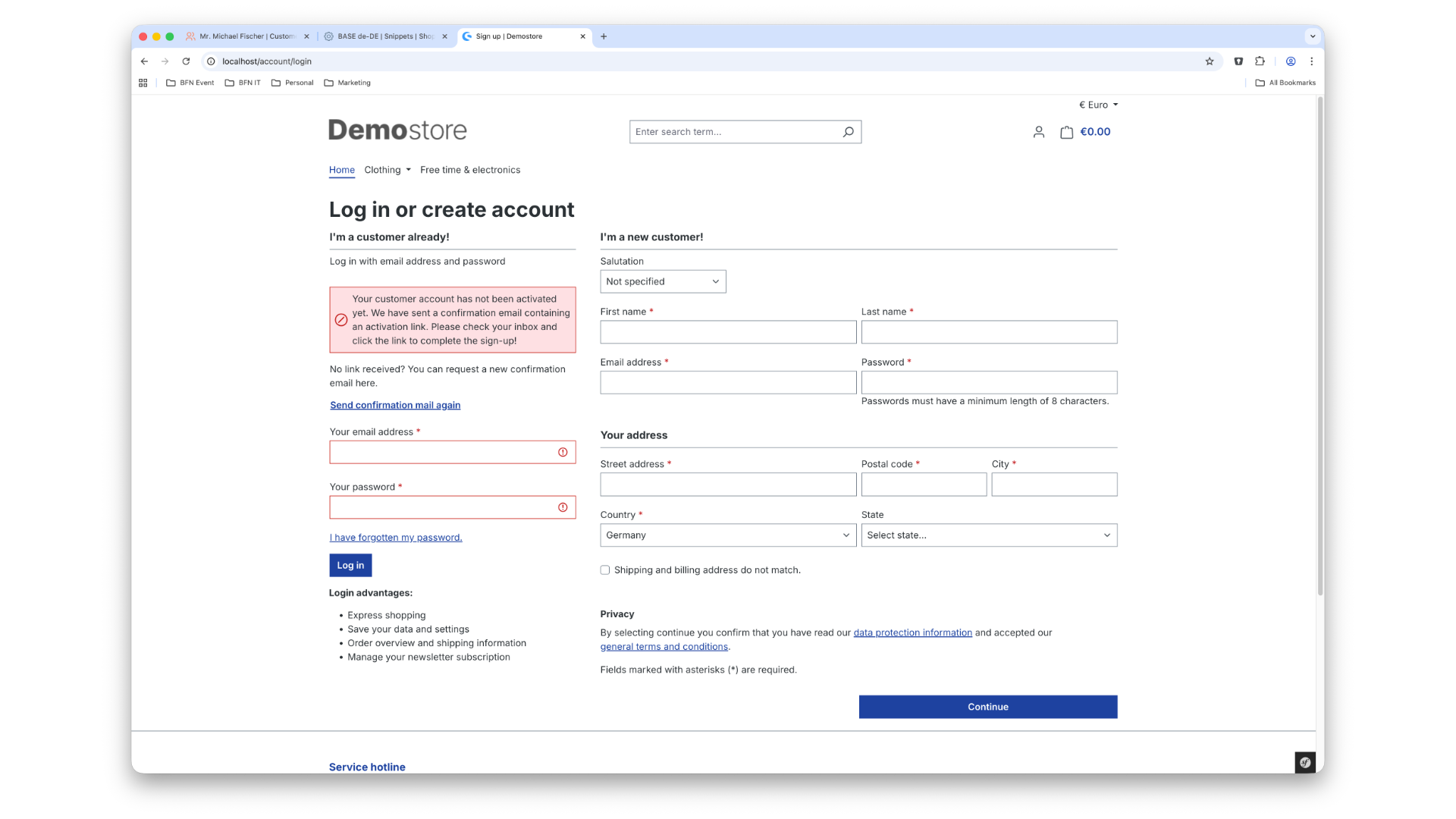This screenshot has width=1456, height=819.
Task: Click Send confirmation mail again link
Action: pos(395,405)
